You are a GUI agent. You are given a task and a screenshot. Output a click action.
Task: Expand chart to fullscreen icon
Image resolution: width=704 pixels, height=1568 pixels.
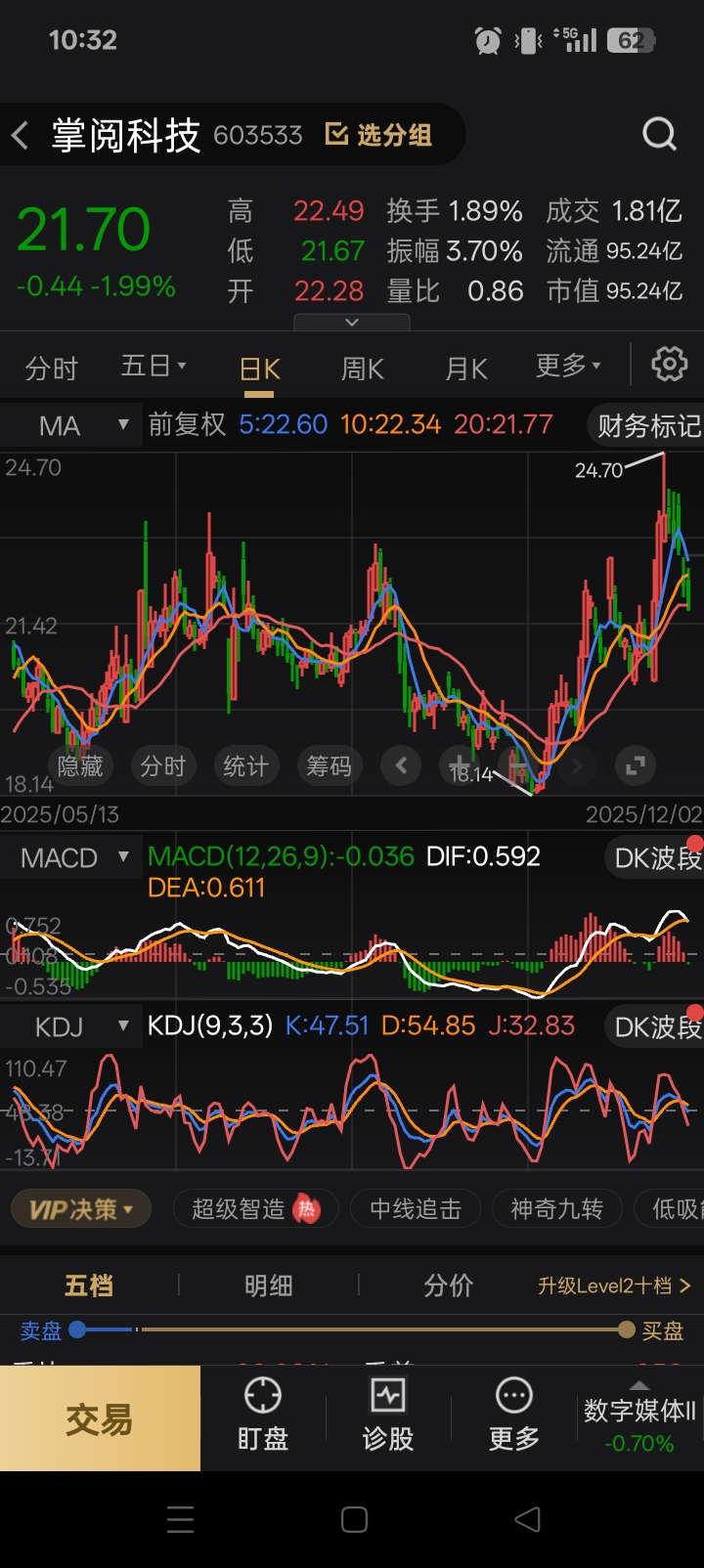[x=635, y=765]
